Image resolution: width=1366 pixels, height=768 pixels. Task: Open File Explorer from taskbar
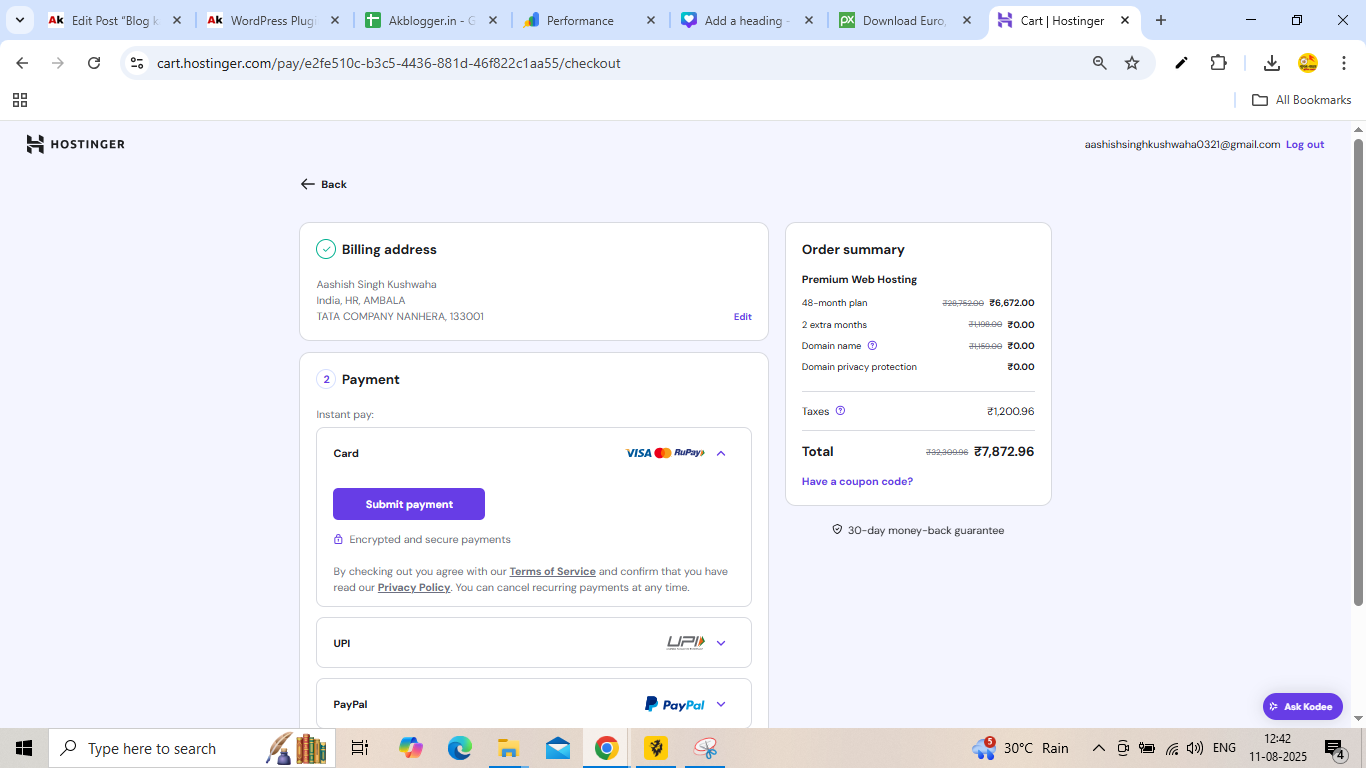click(508, 748)
